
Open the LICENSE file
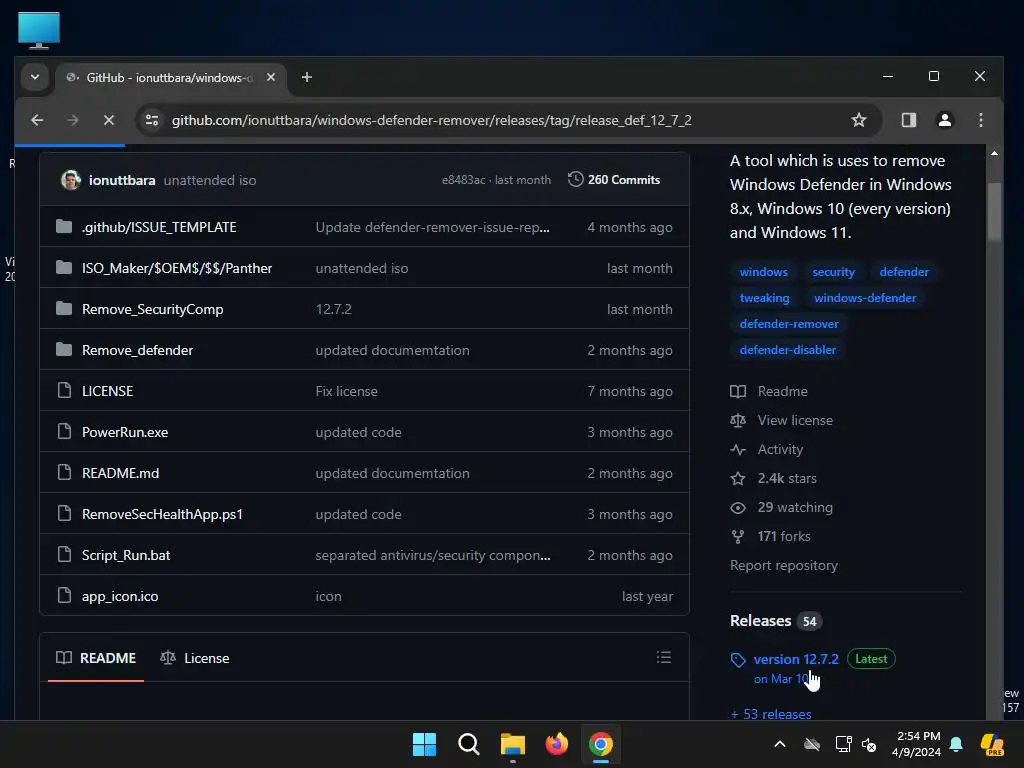(x=107, y=391)
